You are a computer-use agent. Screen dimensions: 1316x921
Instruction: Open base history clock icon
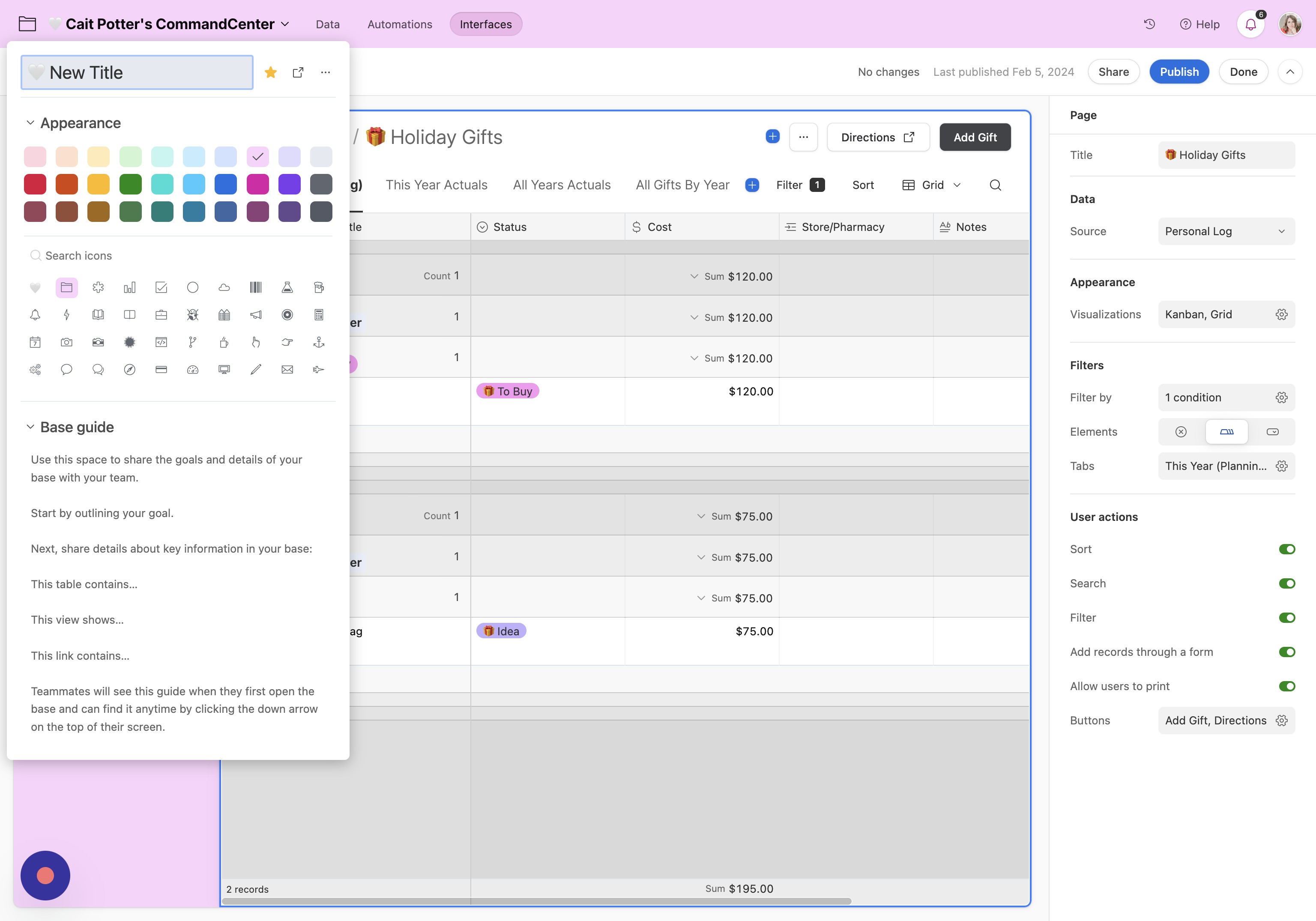tap(1149, 24)
